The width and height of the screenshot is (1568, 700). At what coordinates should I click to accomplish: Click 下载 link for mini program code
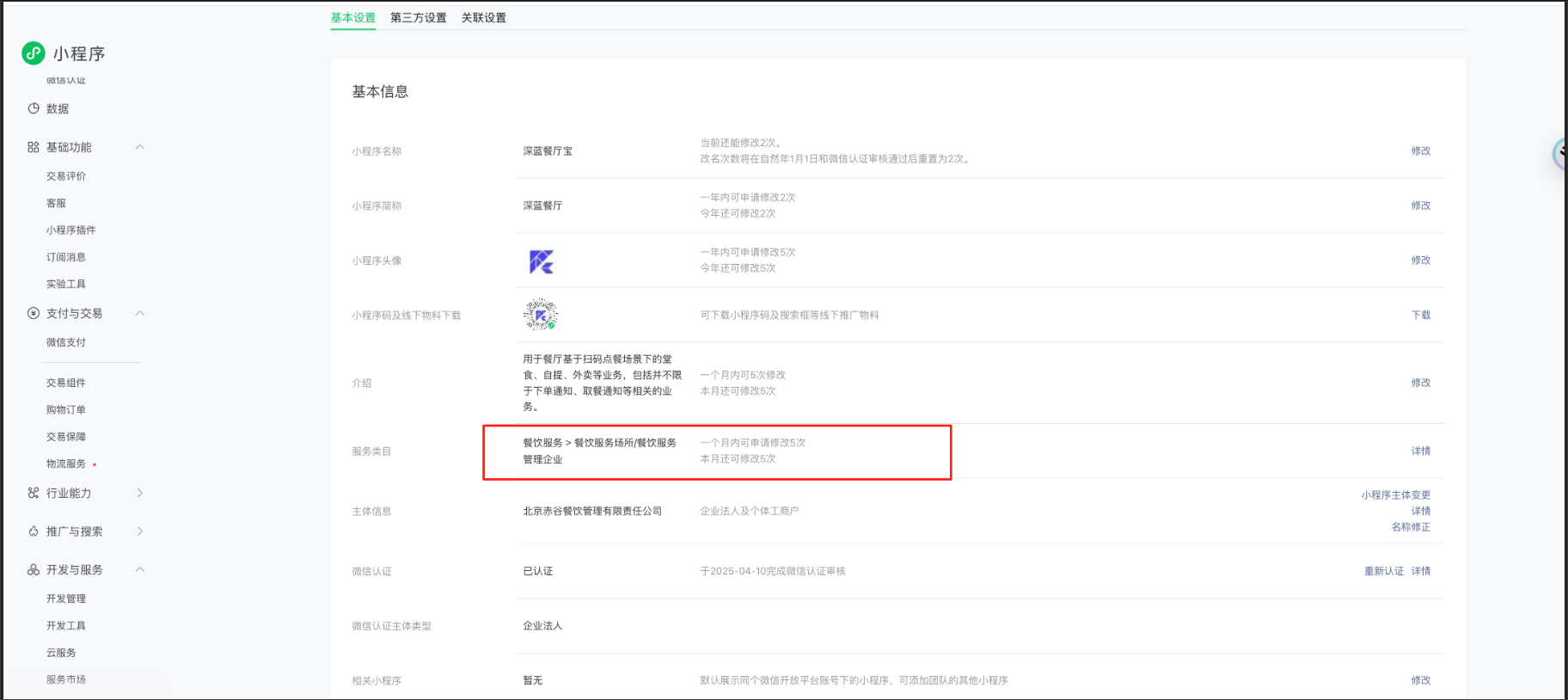click(1420, 315)
